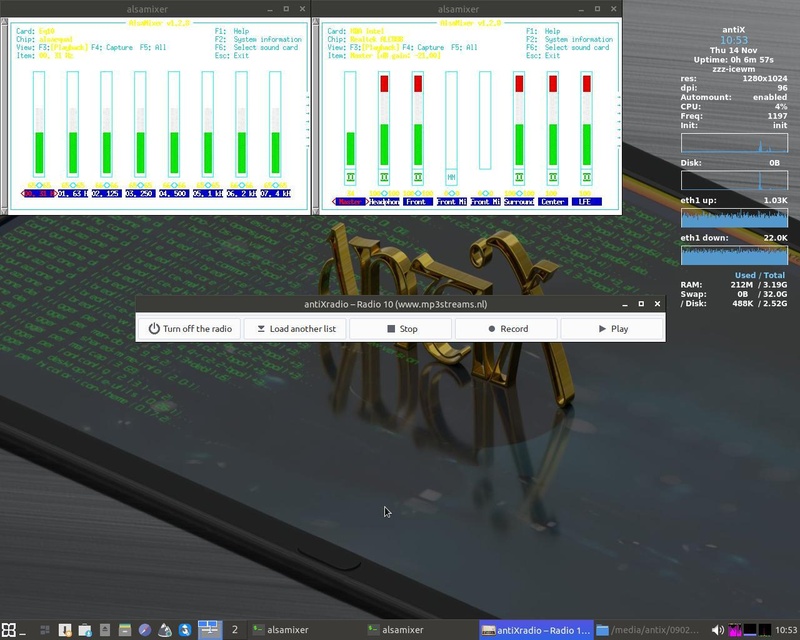Open the file manager drawer icon on the taskbar
This screenshot has height=640, width=800.
tap(125, 630)
